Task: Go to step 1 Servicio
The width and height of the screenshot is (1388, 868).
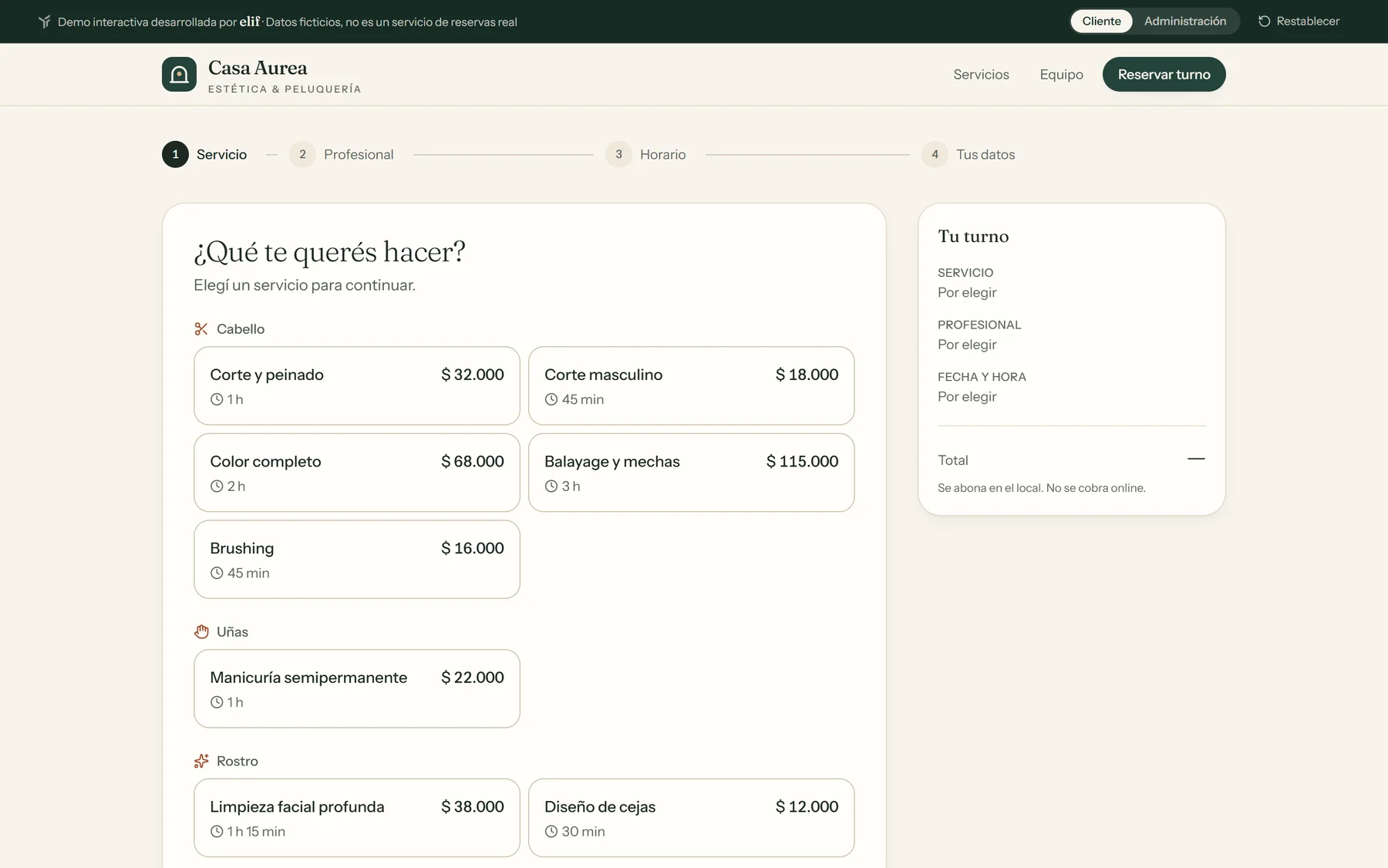Action: [x=204, y=154]
